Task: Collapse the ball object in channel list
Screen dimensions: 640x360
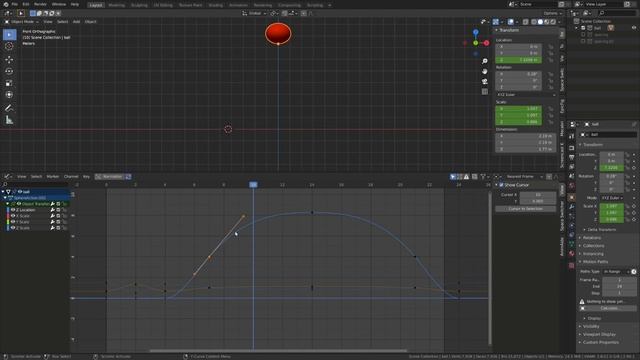Action: [3, 191]
